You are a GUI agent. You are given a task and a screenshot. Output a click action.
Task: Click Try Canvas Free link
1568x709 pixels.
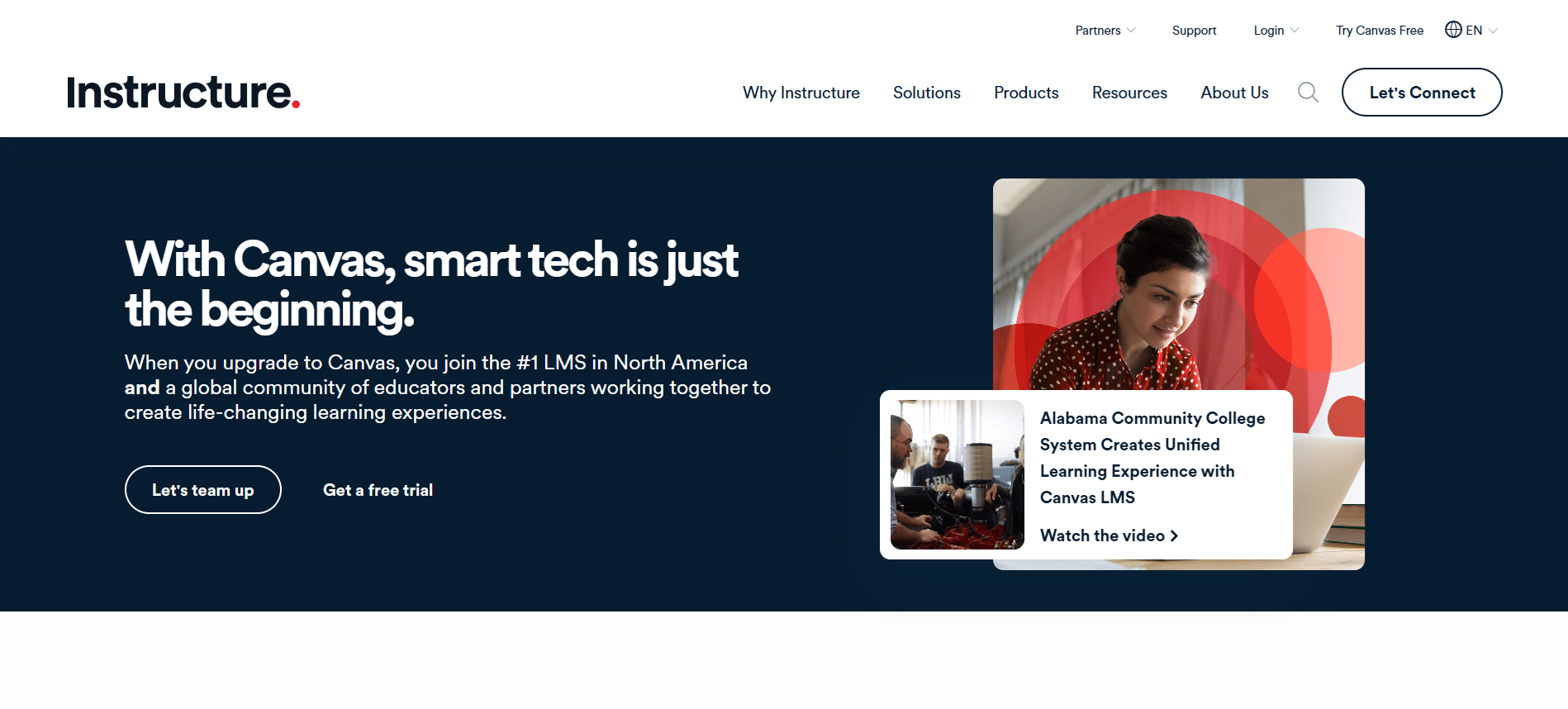1380,31
